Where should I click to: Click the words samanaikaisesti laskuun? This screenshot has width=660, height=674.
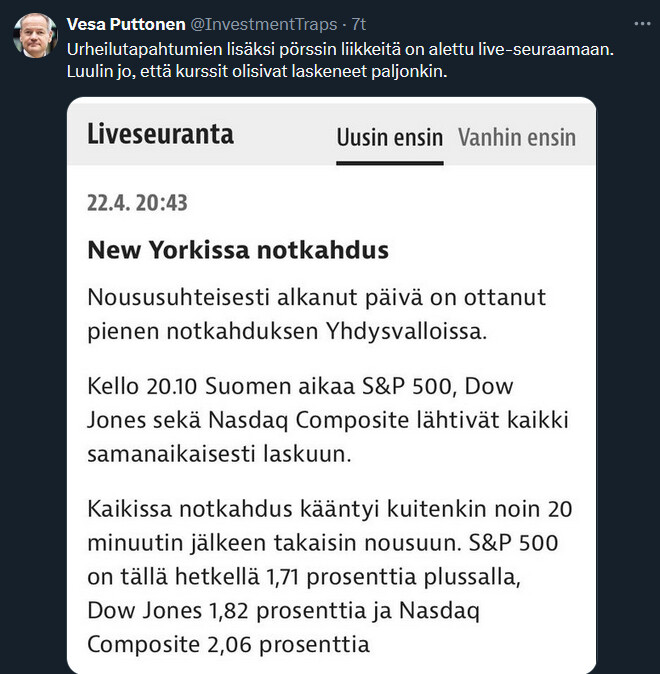coord(221,454)
